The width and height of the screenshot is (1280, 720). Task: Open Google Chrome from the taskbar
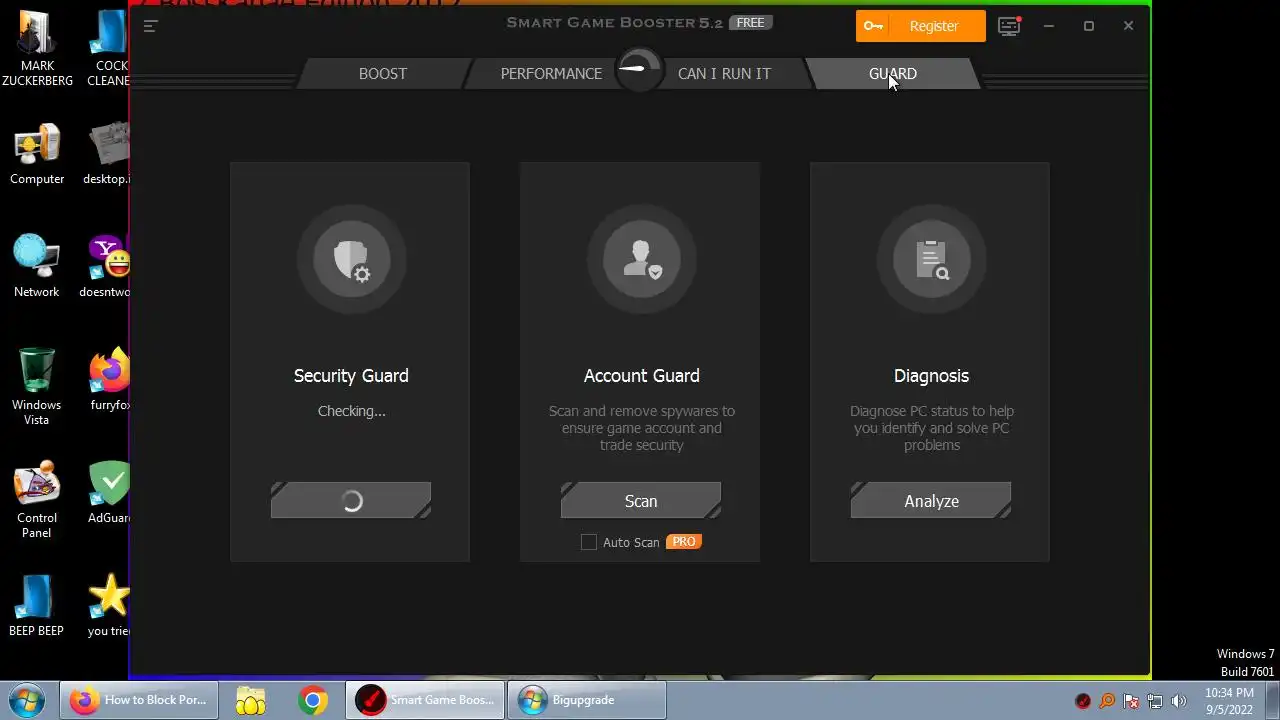coord(313,700)
